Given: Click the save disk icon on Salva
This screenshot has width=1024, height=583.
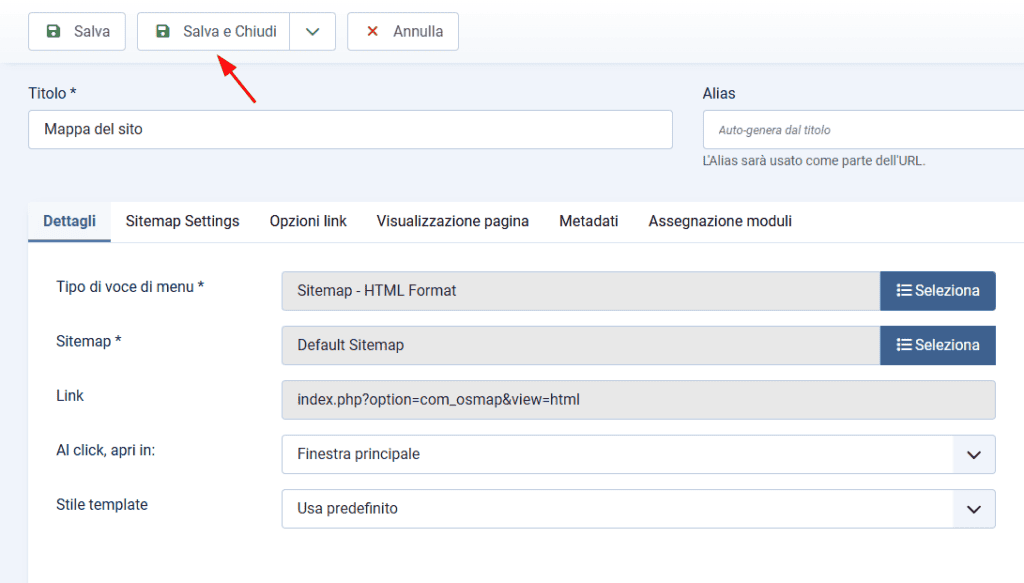Looking at the screenshot, I should pyautogui.click(x=51, y=31).
